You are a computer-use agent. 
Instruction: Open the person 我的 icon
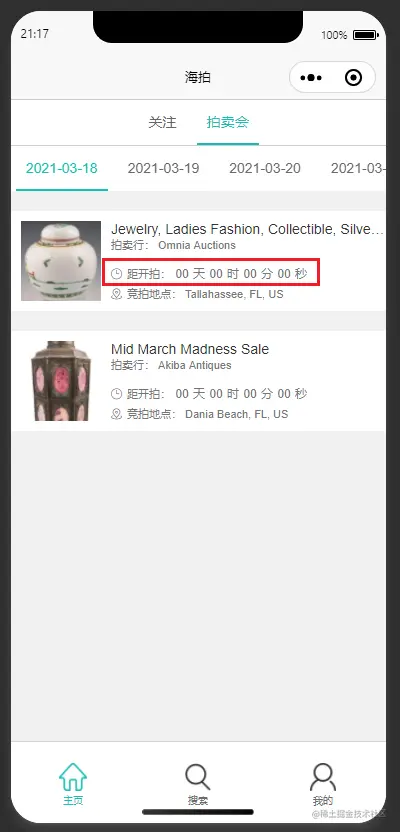(323, 777)
